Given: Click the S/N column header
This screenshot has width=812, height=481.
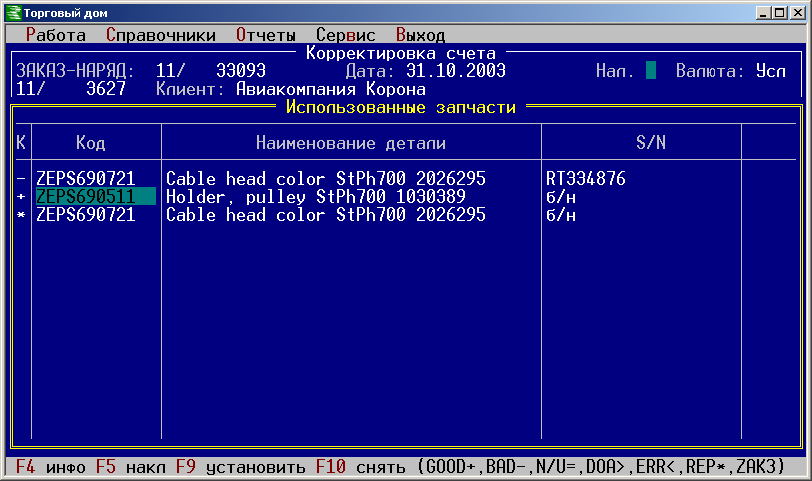Looking at the screenshot, I should tap(651, 142).
